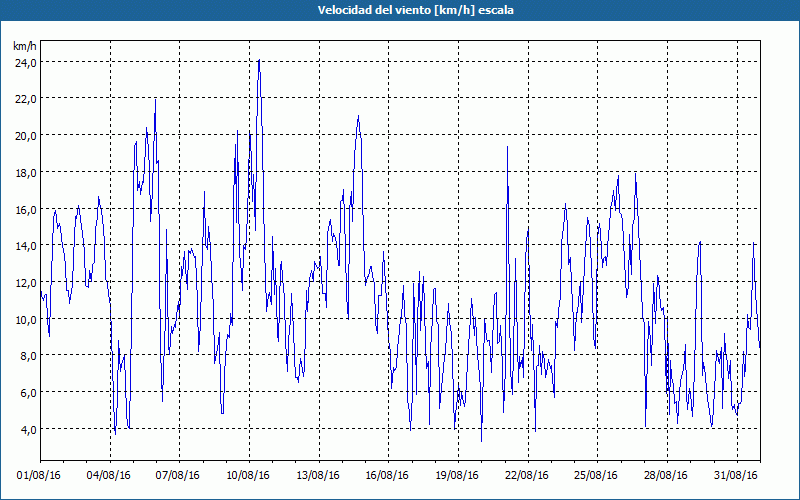The image size is (800, 500).
Task: Click the '07/08/16' date label
Action: pyautogui.click(x=178, y=476)
